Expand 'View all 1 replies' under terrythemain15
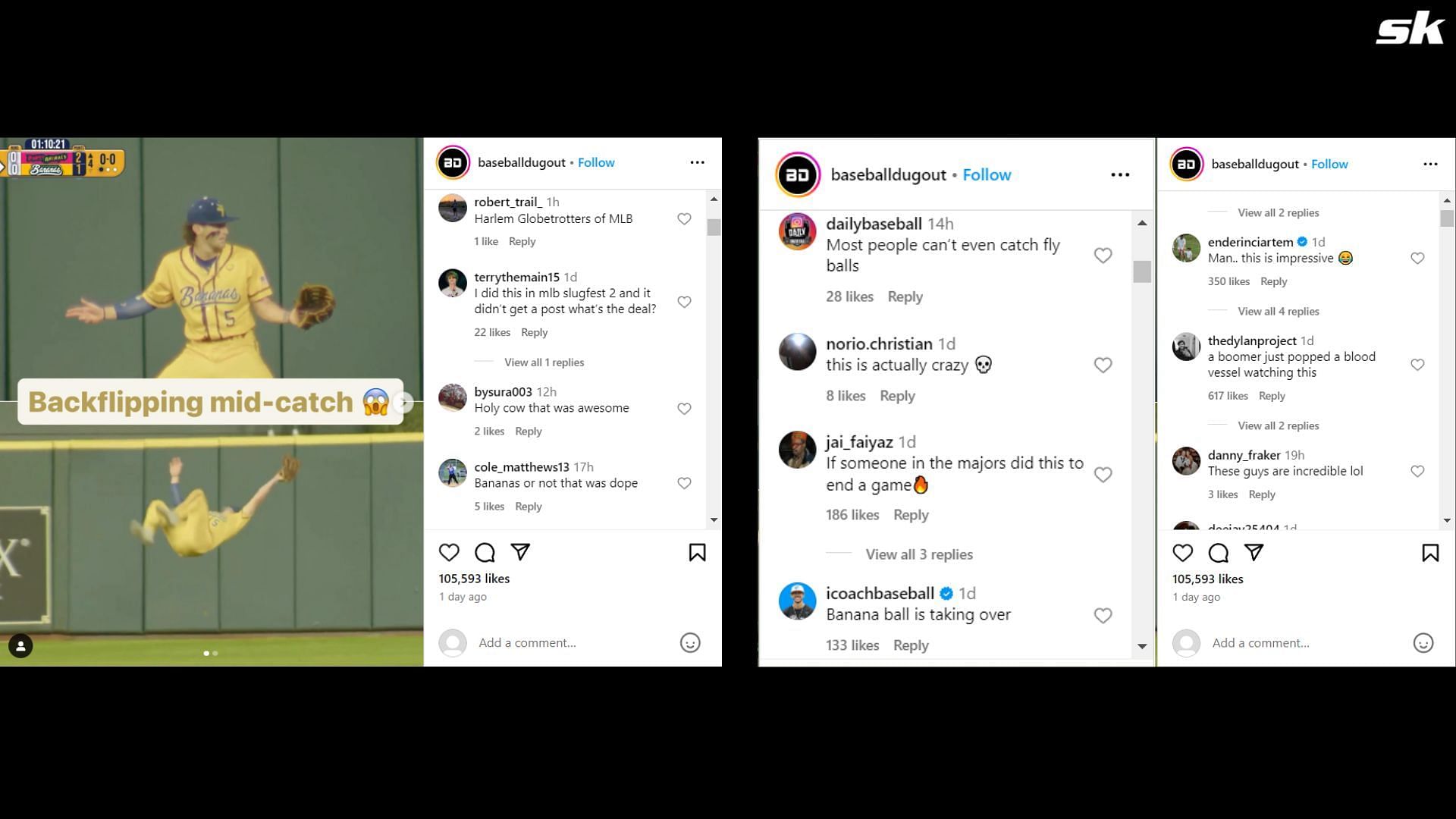This screenshot has height=819, width=1456. click(x=544, y=361)
